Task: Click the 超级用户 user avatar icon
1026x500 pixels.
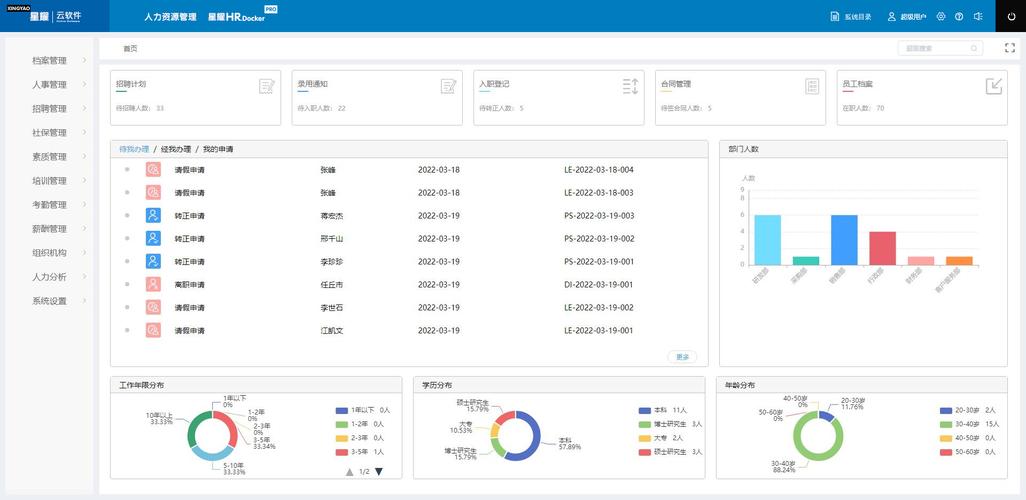Action: tap(891, 16)
